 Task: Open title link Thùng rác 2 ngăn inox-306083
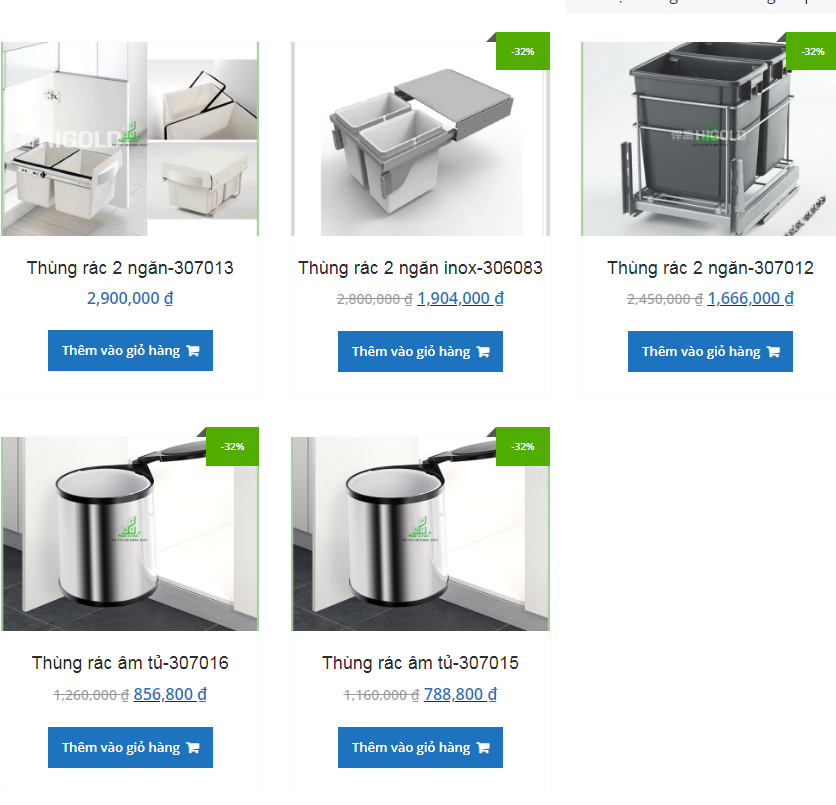pyautogui.click(x=420, y=268)
